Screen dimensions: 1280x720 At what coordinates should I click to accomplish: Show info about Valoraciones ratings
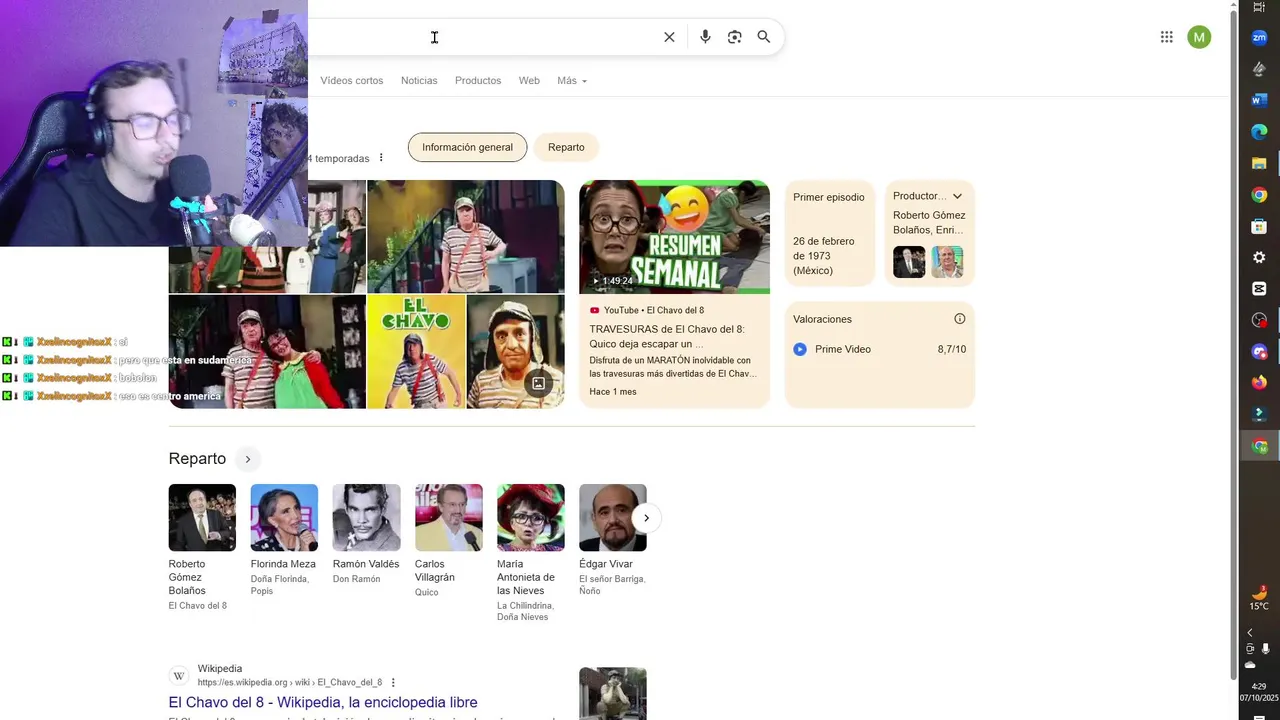click(x=960, y=319)
